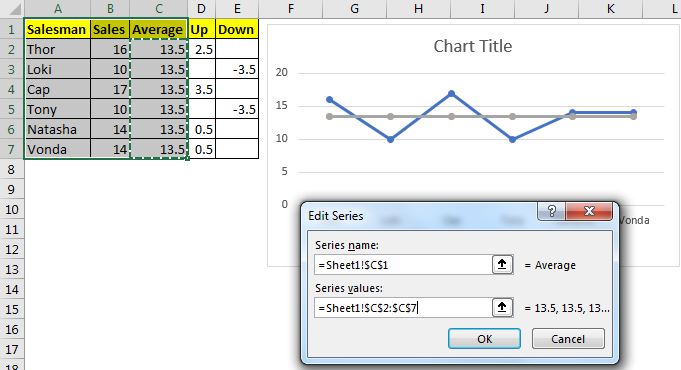The height and width of the screenshot is (370, 681).
Task: Cancel the Edit Series dialog
Action: (x=568, y=338)
